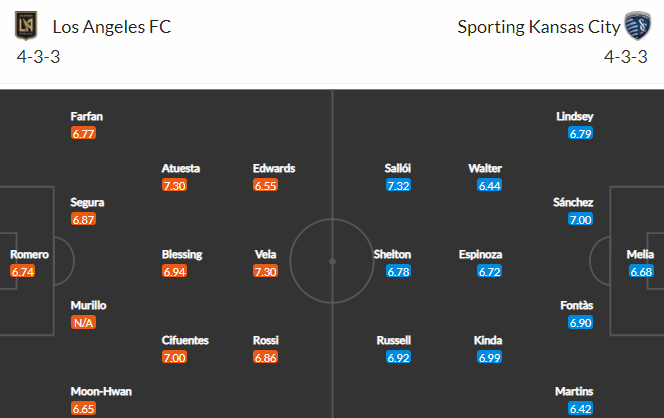Open the Los Angeles FC team name
664x418 pixels.
[x=112, y=27]
